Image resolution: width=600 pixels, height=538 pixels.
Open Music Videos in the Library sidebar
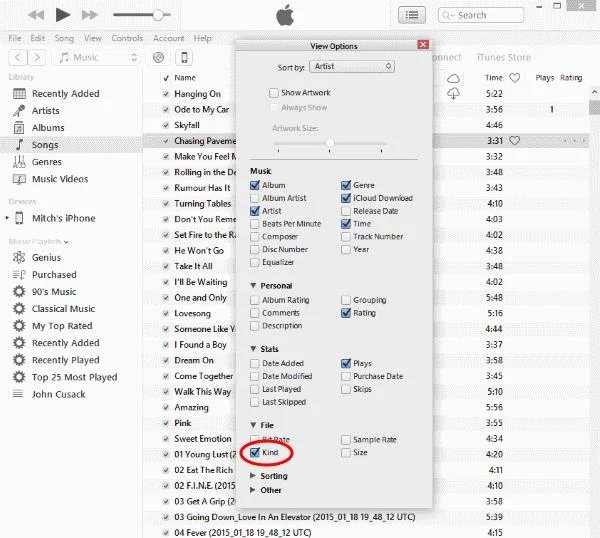(60, 179)
